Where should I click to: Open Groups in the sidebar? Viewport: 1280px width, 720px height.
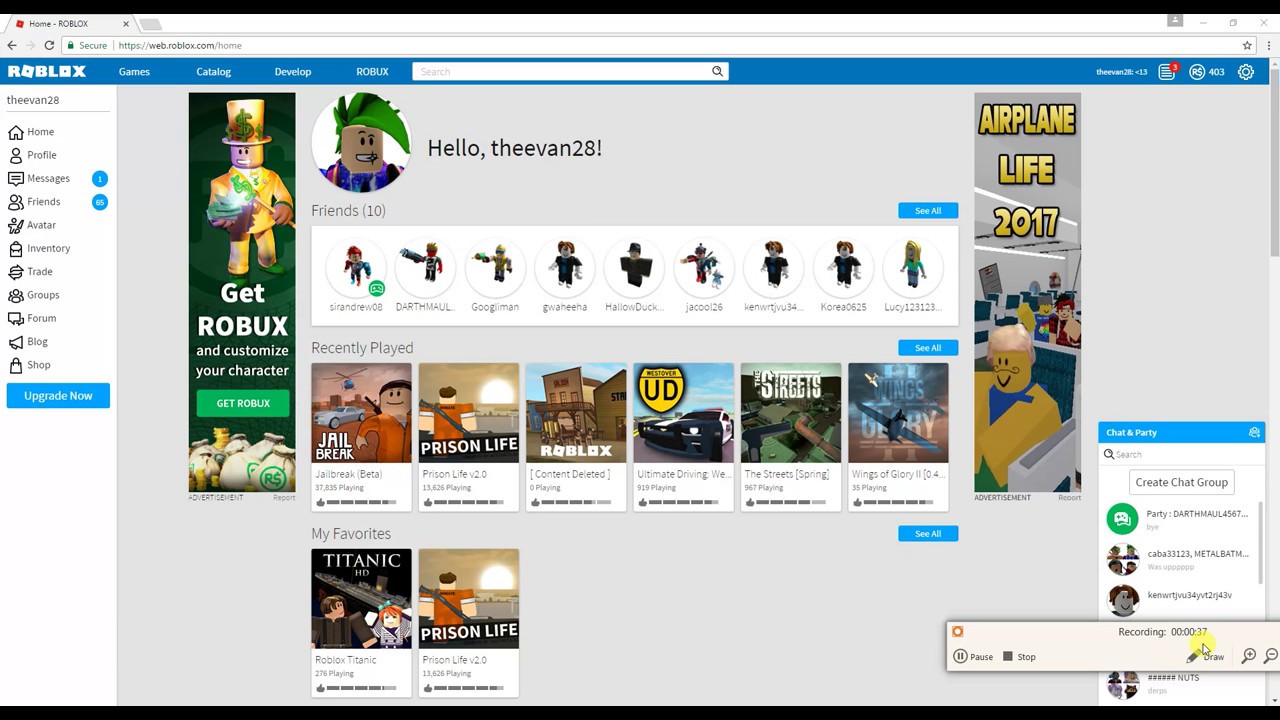pos(34,295)
